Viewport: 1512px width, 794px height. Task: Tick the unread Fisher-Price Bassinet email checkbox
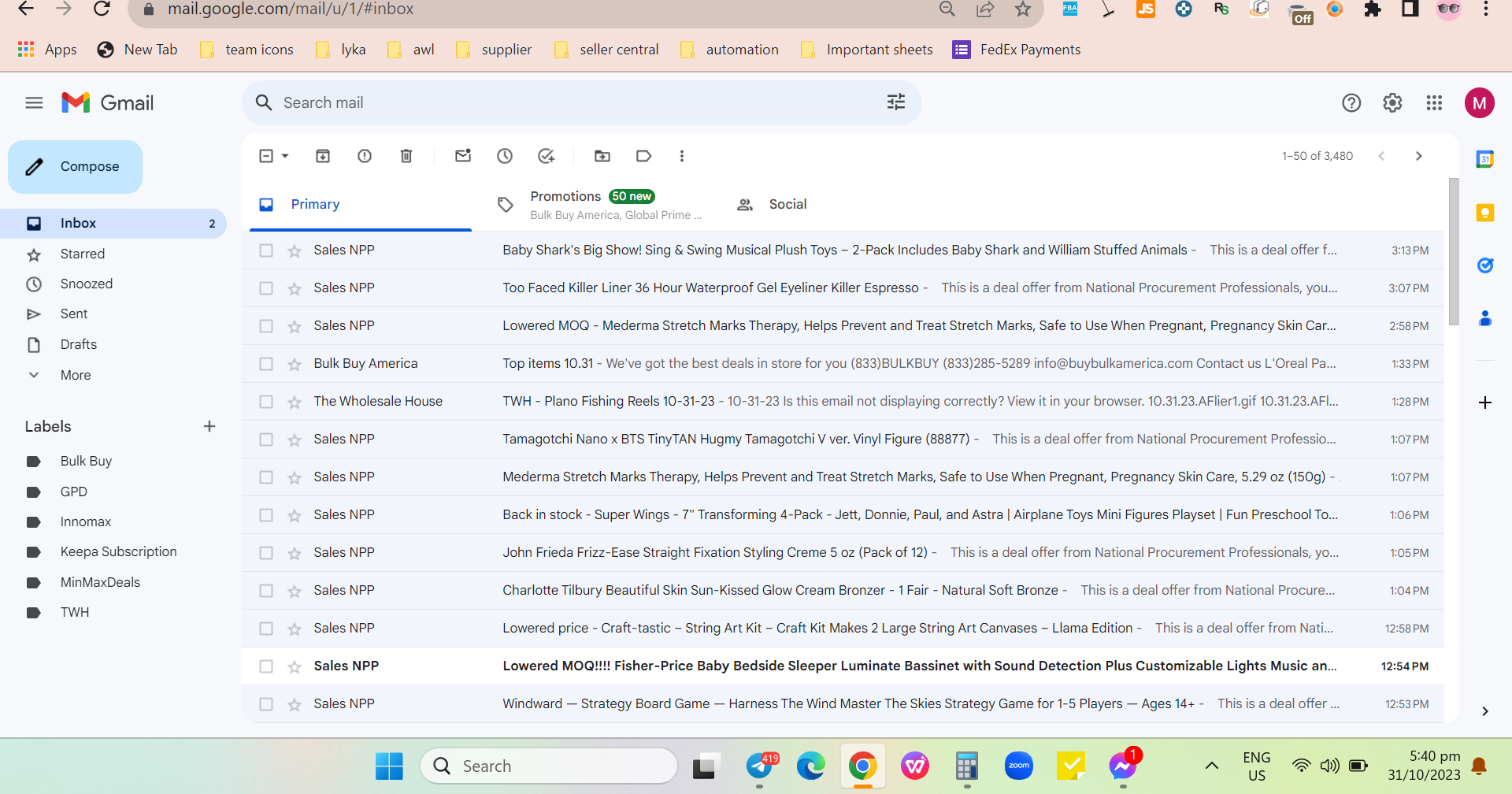point(266,666)
